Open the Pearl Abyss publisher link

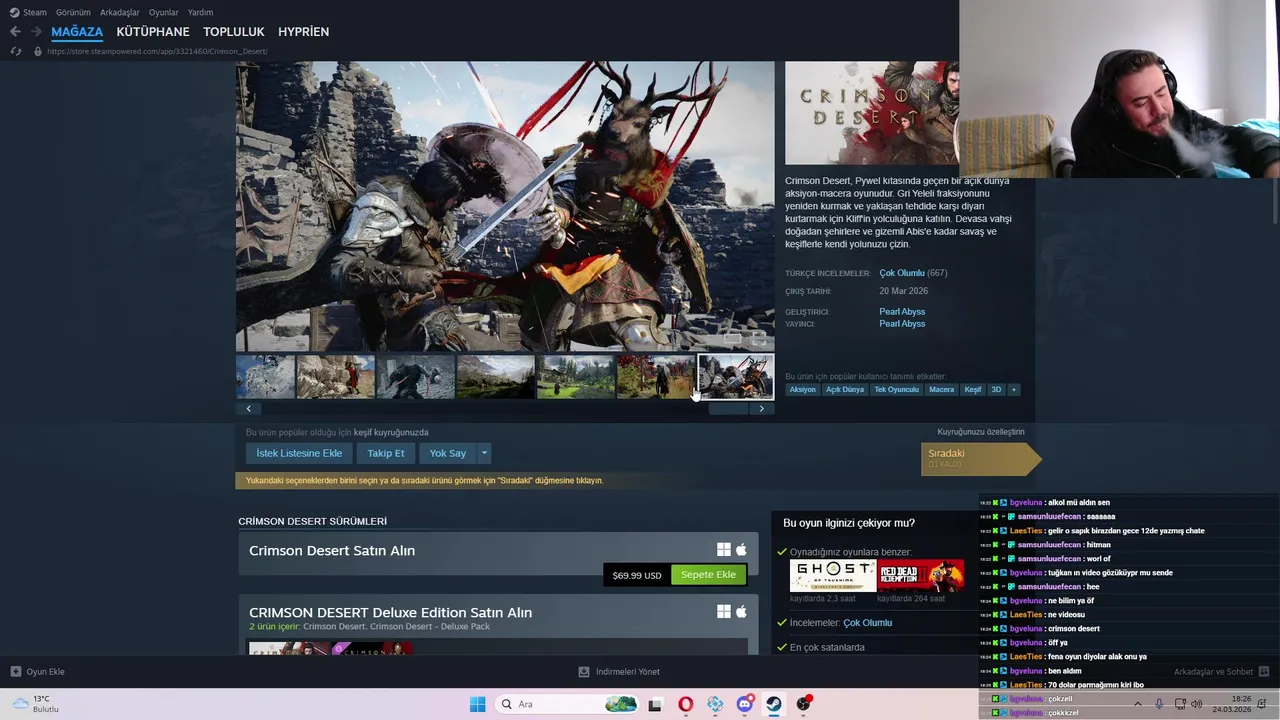[902, 324]
